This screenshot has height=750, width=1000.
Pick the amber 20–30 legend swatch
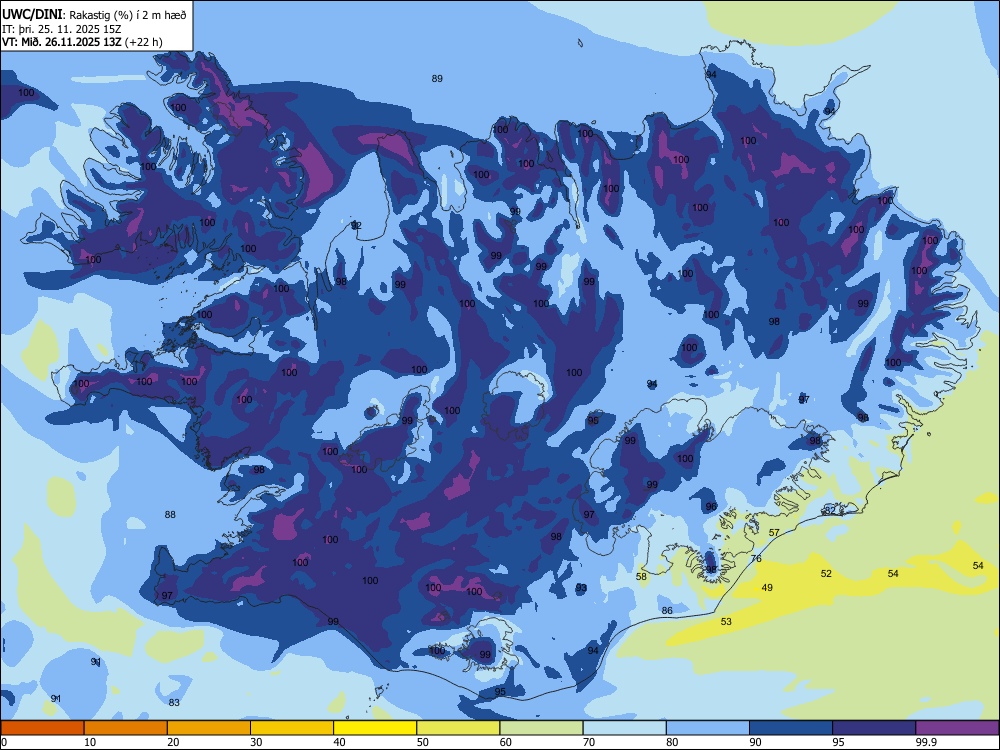point(209,728)
